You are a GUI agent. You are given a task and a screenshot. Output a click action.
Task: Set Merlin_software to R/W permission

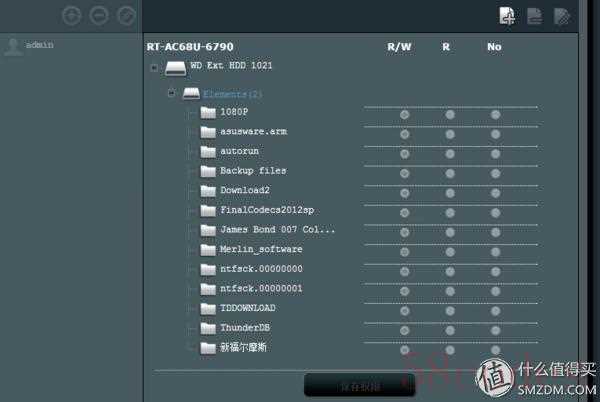point(404,252)
